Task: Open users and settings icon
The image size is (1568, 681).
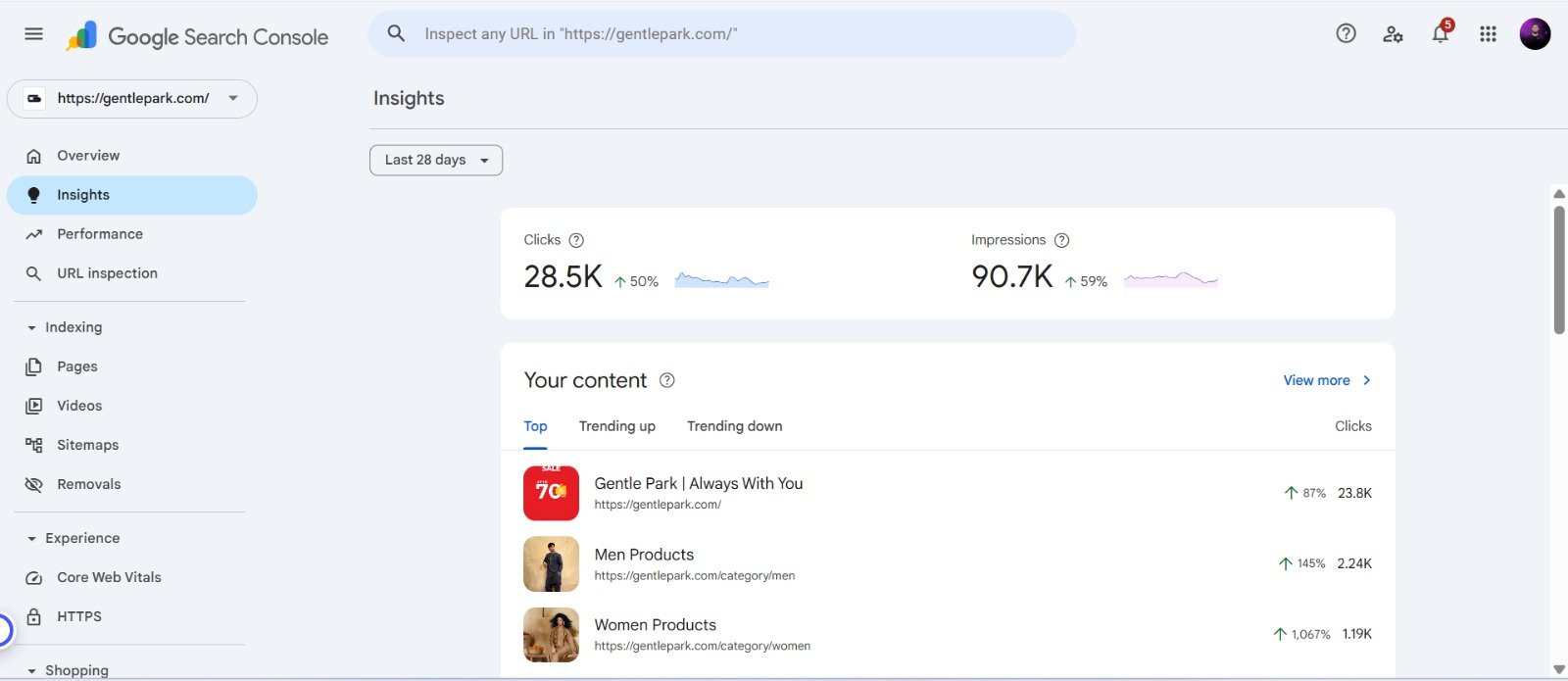Action: pos(1393,34)
